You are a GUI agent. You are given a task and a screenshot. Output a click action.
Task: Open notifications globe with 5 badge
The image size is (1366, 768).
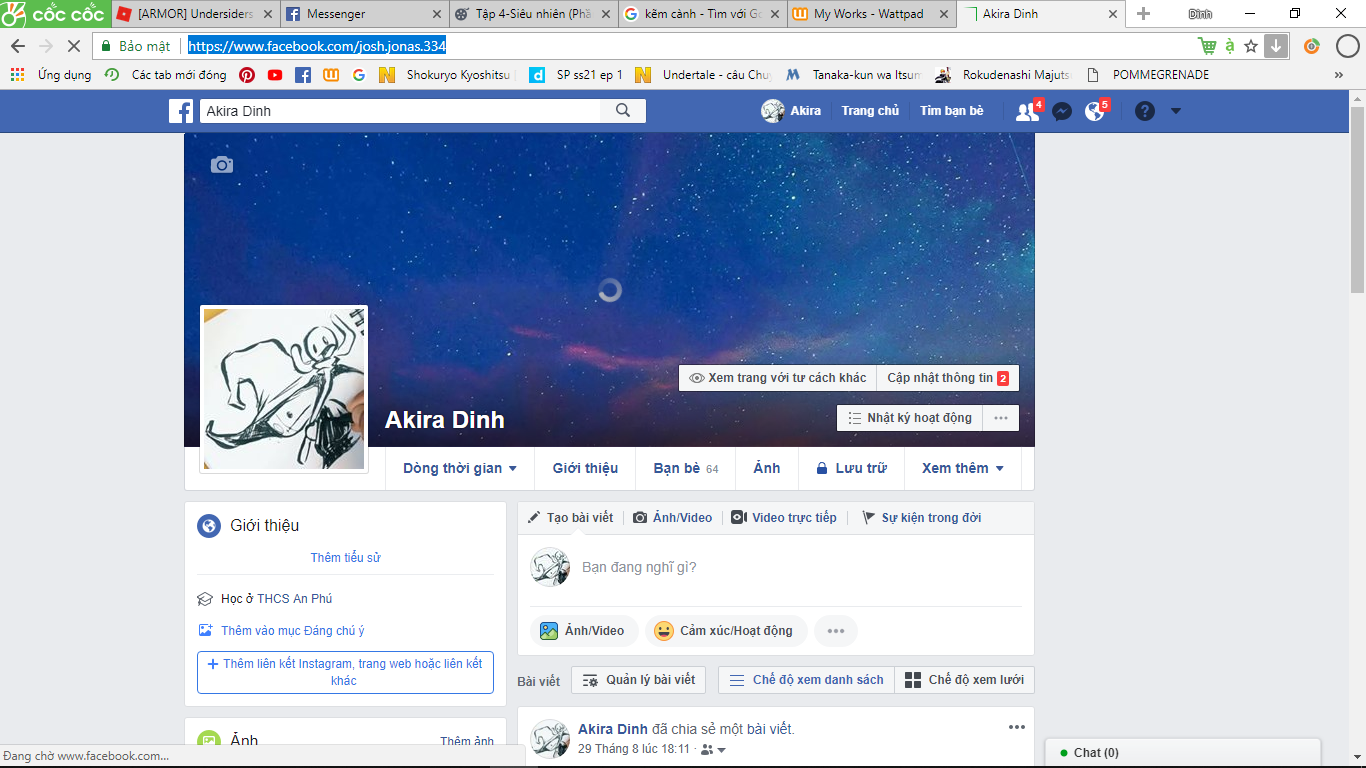point(1096,111)
